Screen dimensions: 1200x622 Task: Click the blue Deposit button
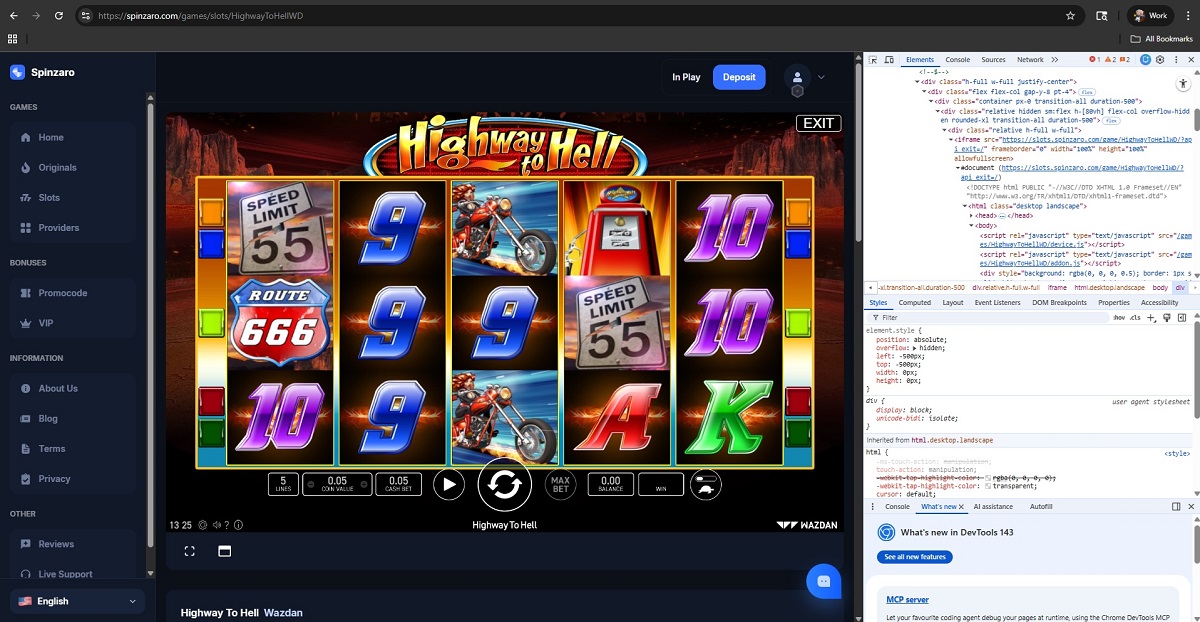point(739,77)
